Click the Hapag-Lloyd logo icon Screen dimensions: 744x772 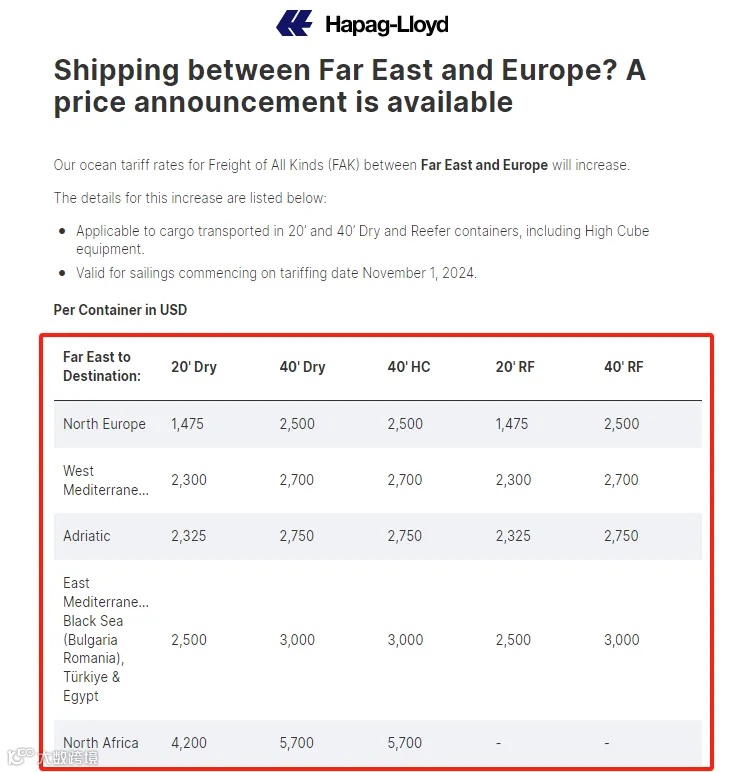295,24
